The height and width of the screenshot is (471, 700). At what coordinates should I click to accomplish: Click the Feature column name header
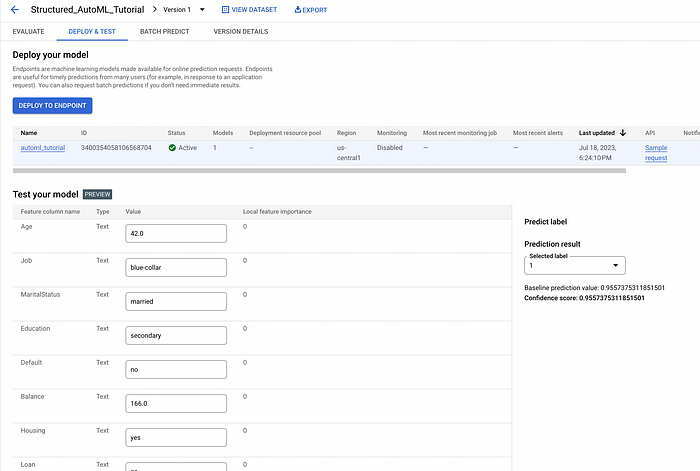click(50, 212)
